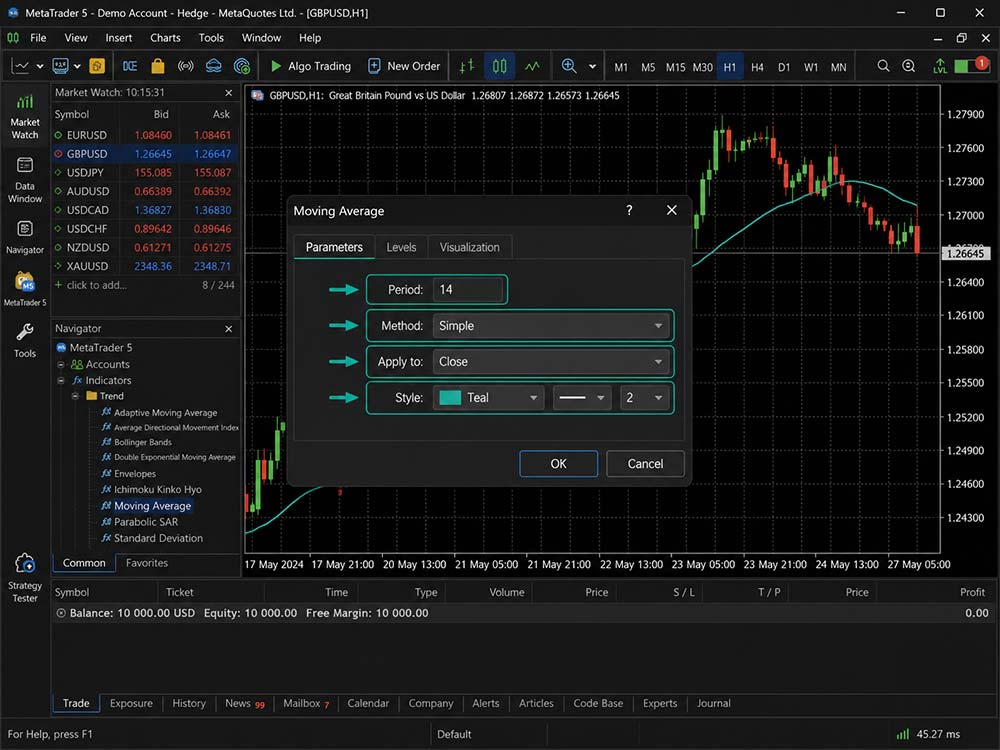Click the help question mark in dialog
The image size is (1000, 750).
[629, 210]
